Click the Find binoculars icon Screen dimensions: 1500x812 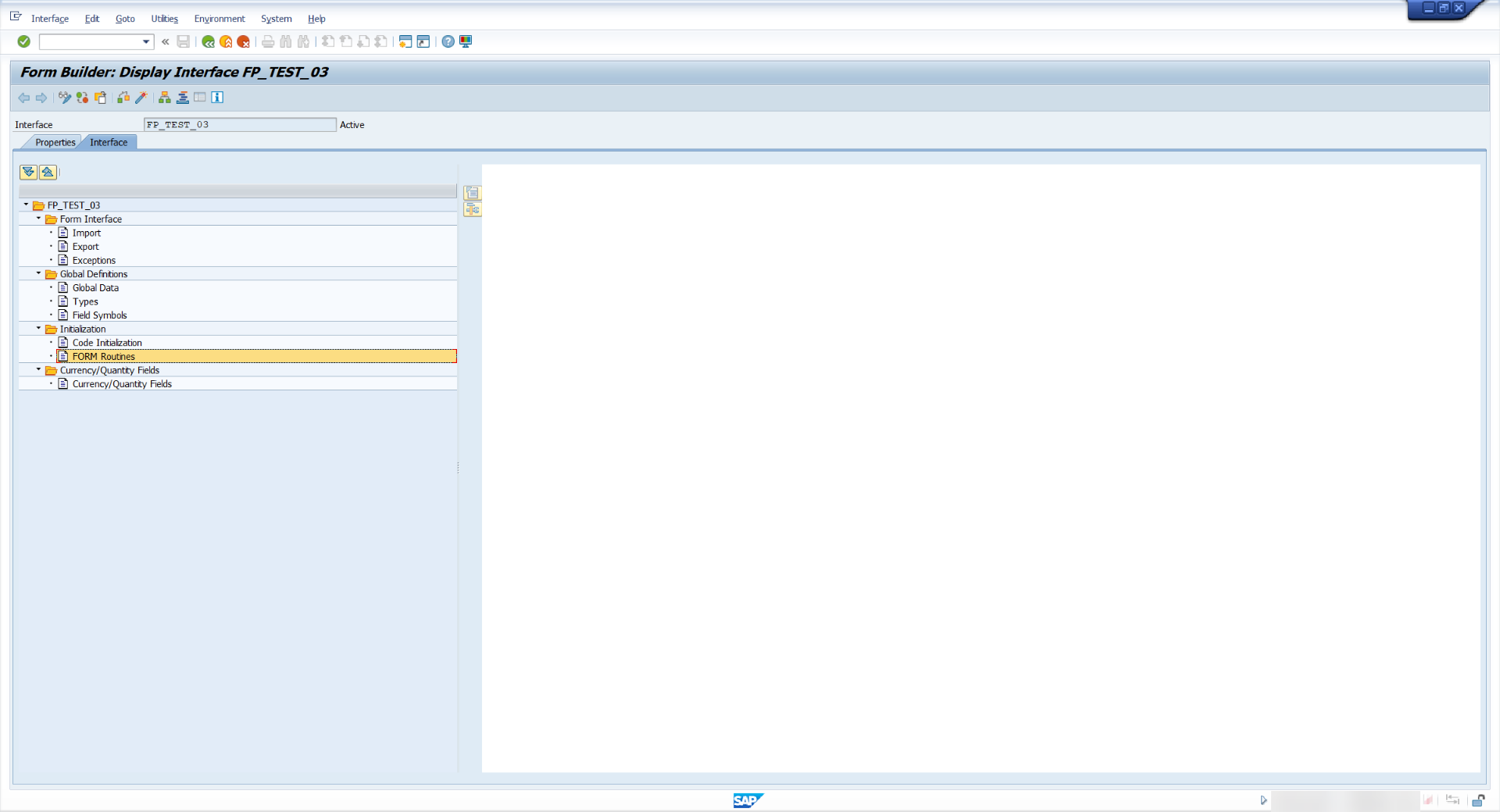(x=286, y=41)
